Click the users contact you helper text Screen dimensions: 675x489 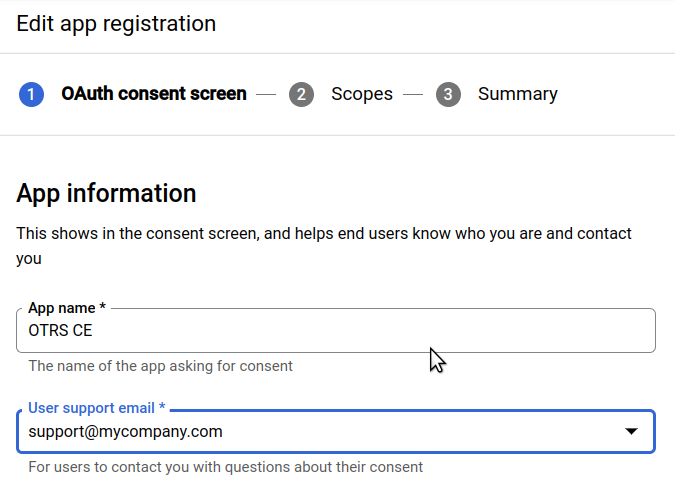tap(226, 467)
